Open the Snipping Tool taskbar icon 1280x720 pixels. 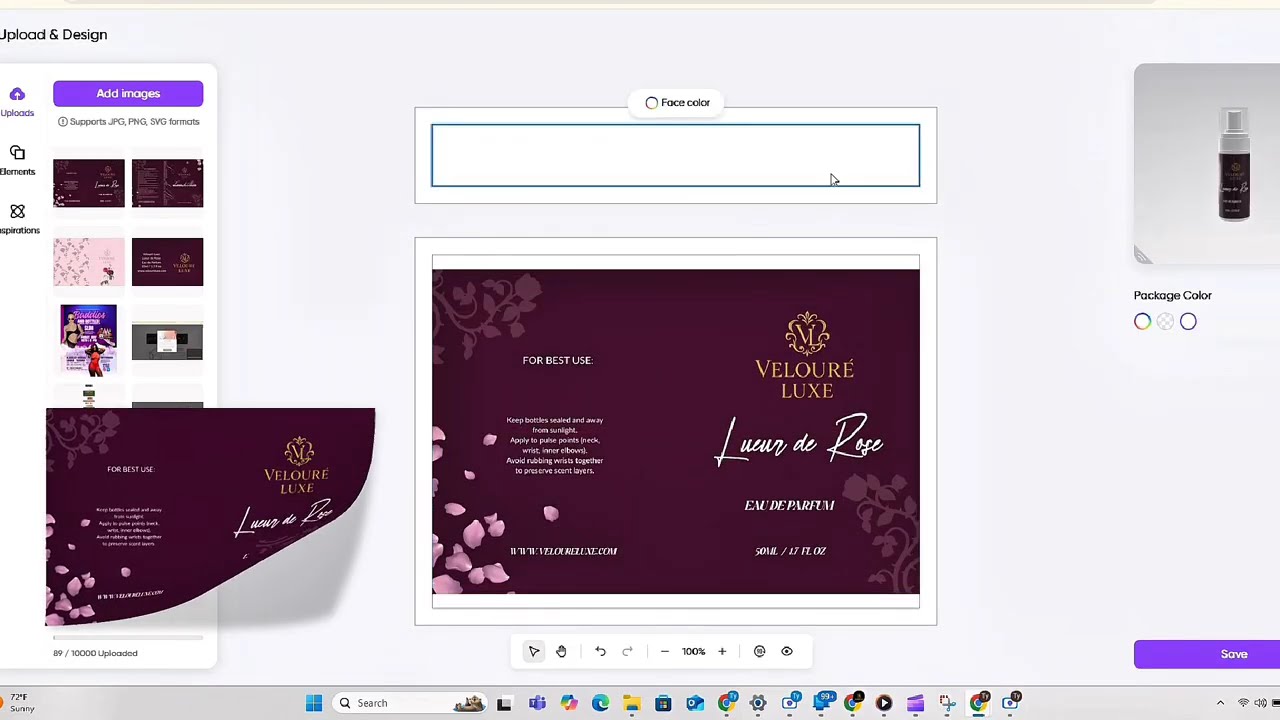947,703
